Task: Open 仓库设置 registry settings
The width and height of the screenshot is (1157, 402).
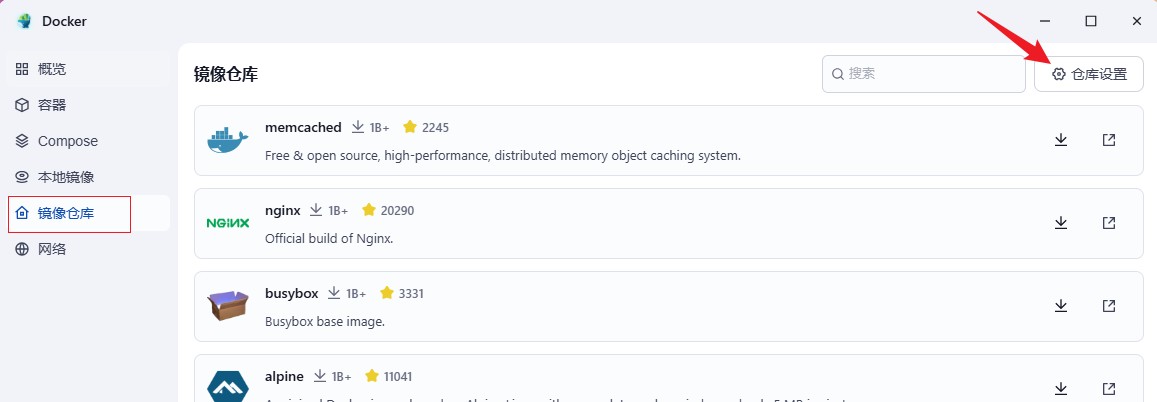Action: tap(1089, 74)
